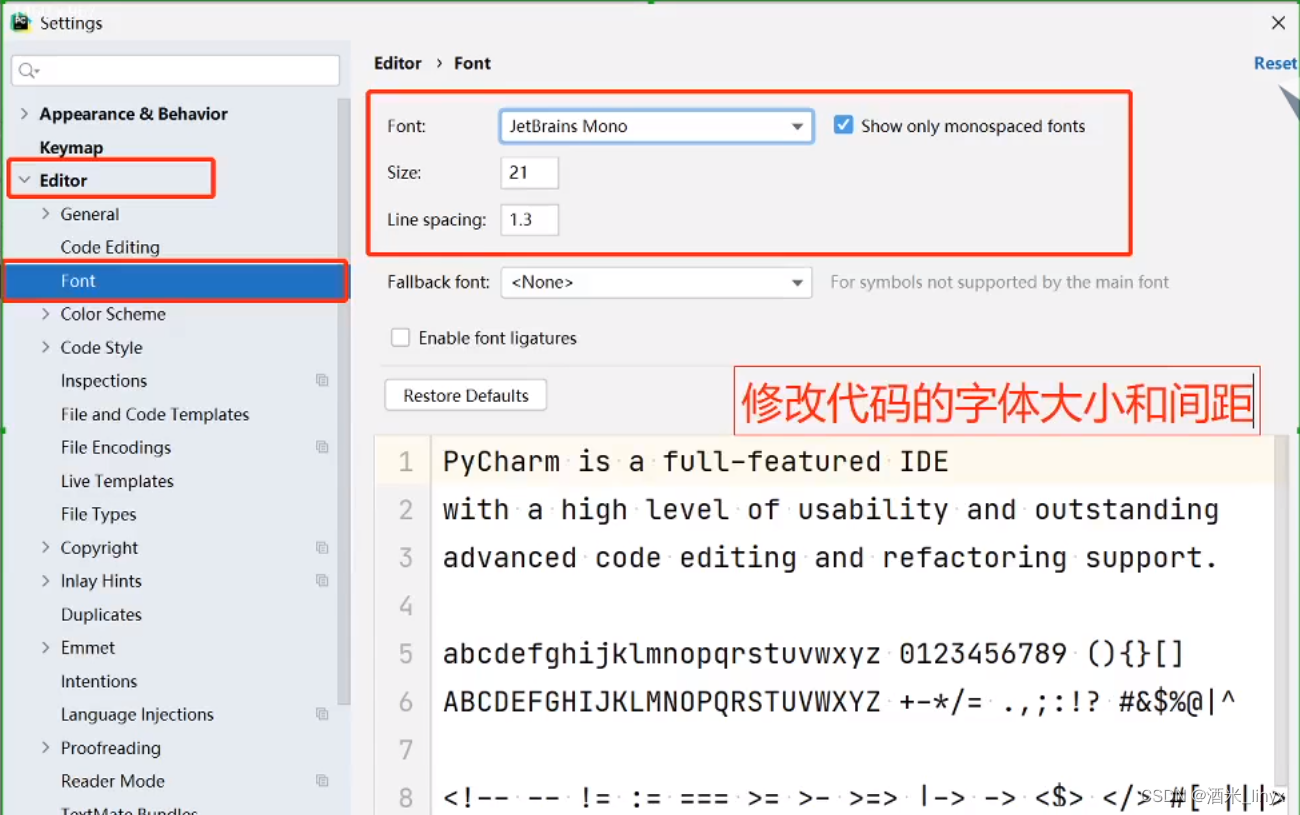This screenshot has height=815, width=1300.
Task: Click the settings search field
Action: coord(176,70)
